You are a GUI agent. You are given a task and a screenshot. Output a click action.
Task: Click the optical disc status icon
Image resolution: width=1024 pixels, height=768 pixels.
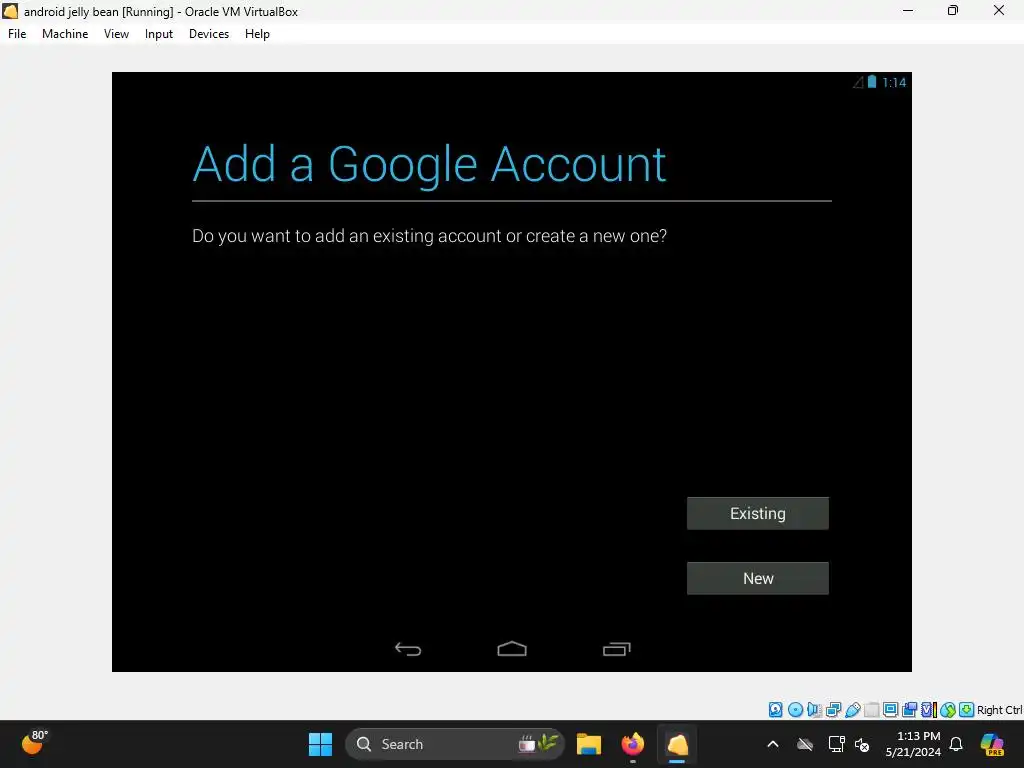(795, 710)
